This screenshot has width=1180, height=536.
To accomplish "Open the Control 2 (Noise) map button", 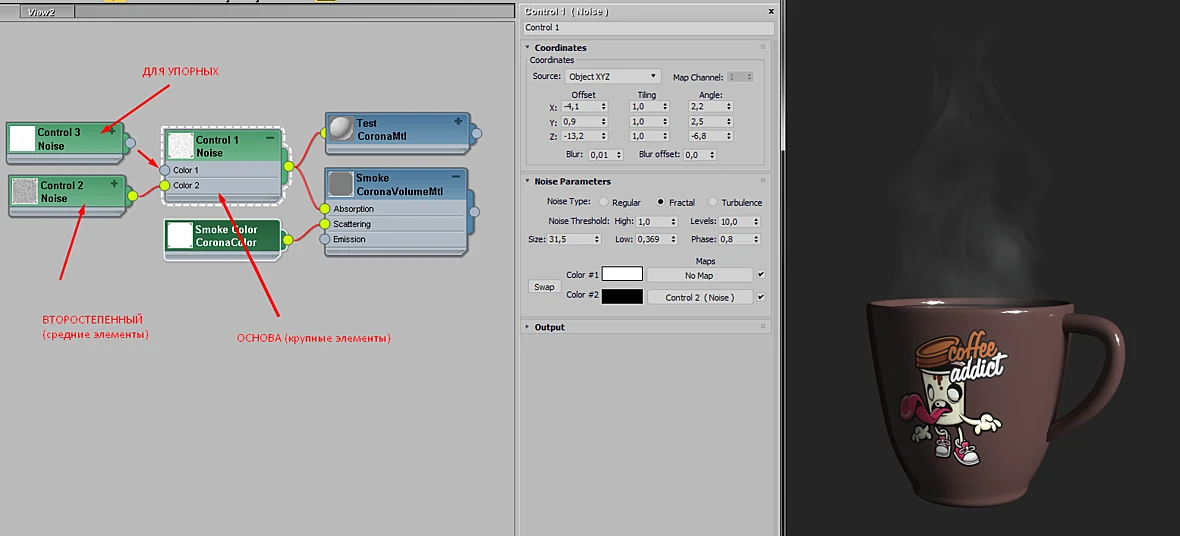I will click(x=700, y=297).
